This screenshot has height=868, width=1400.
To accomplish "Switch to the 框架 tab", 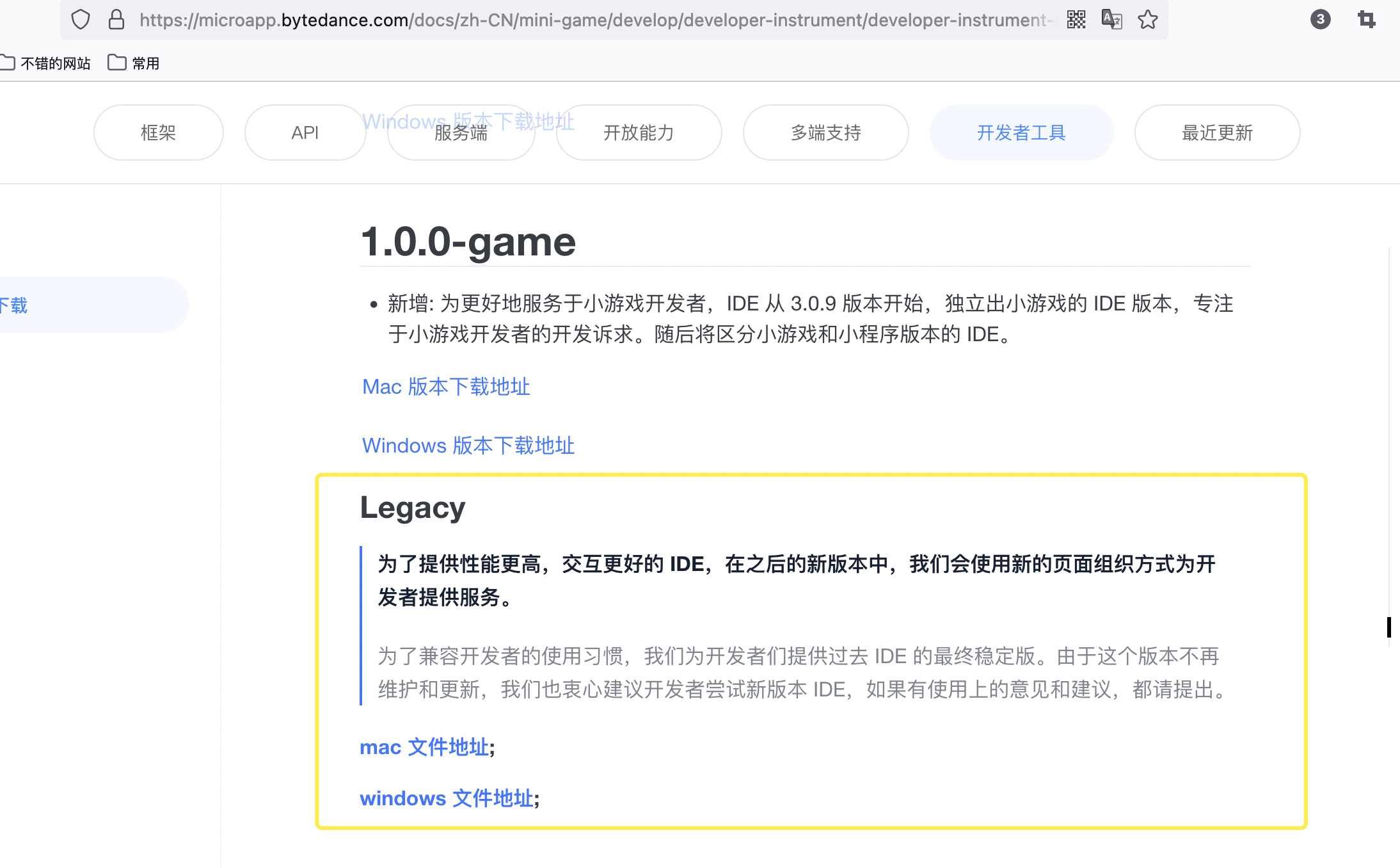I will (158, 133).
